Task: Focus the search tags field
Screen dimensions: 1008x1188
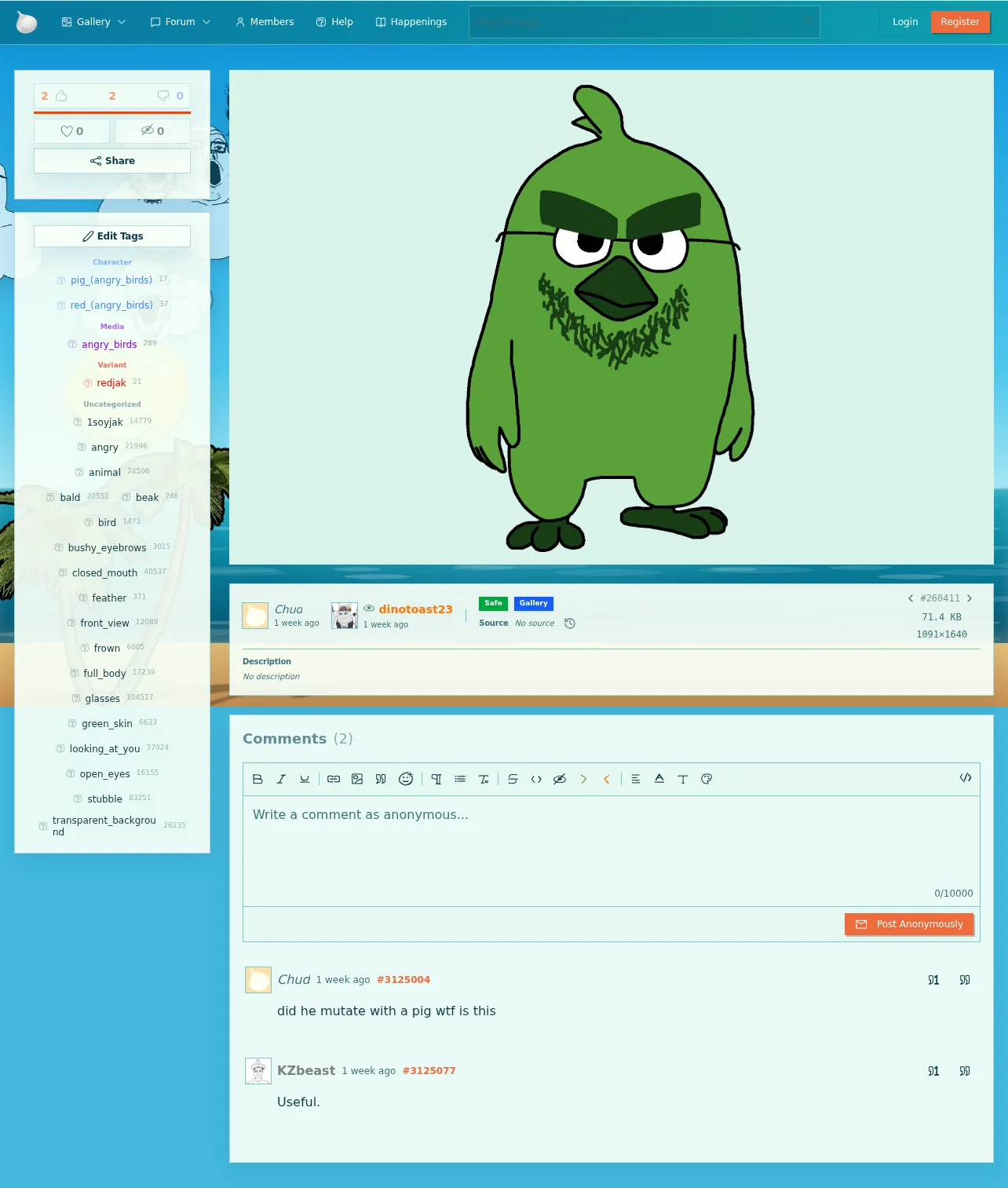Action: click(645, 22)
